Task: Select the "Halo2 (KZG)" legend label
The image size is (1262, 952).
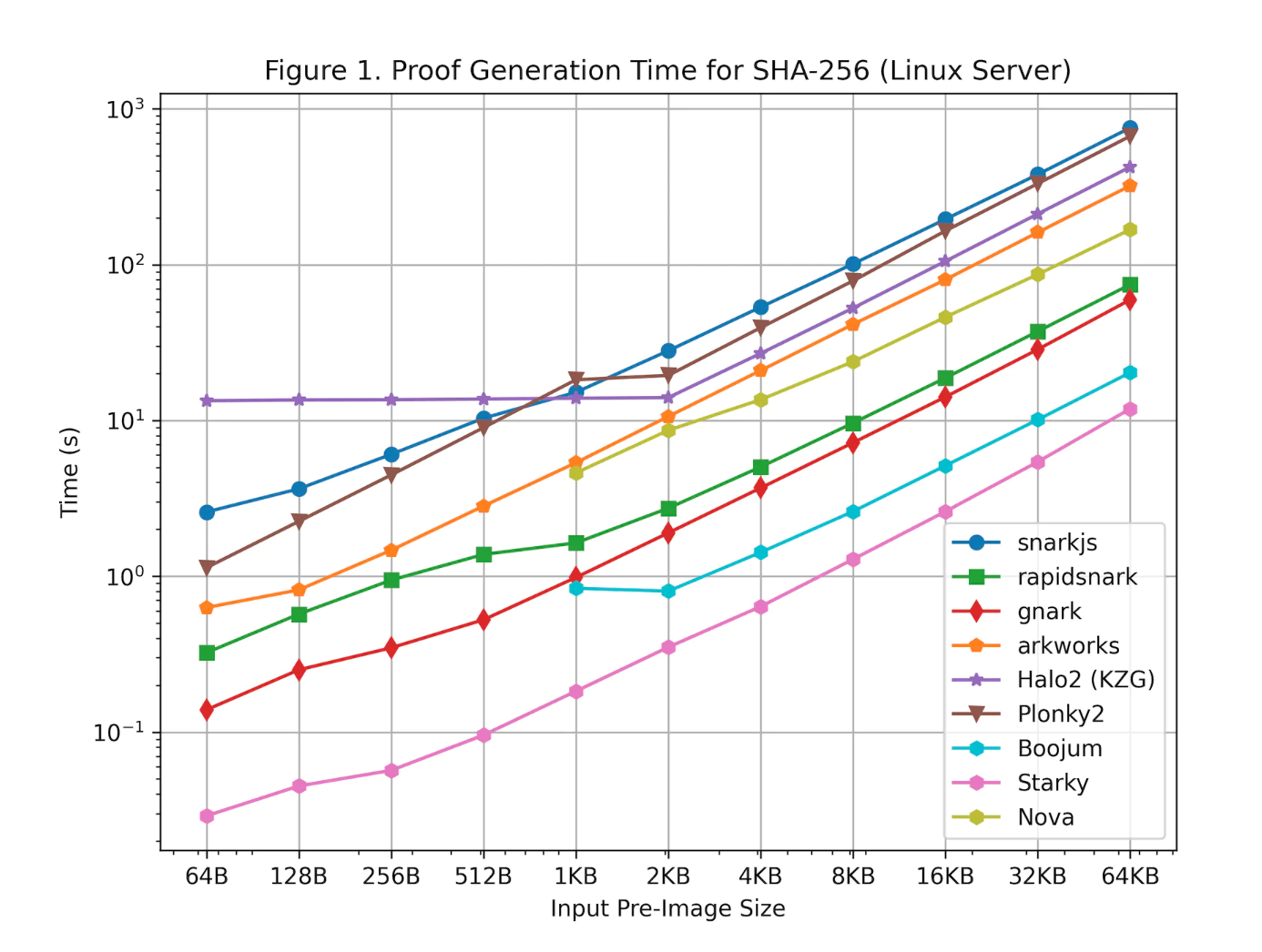Action: (1085, 680)
